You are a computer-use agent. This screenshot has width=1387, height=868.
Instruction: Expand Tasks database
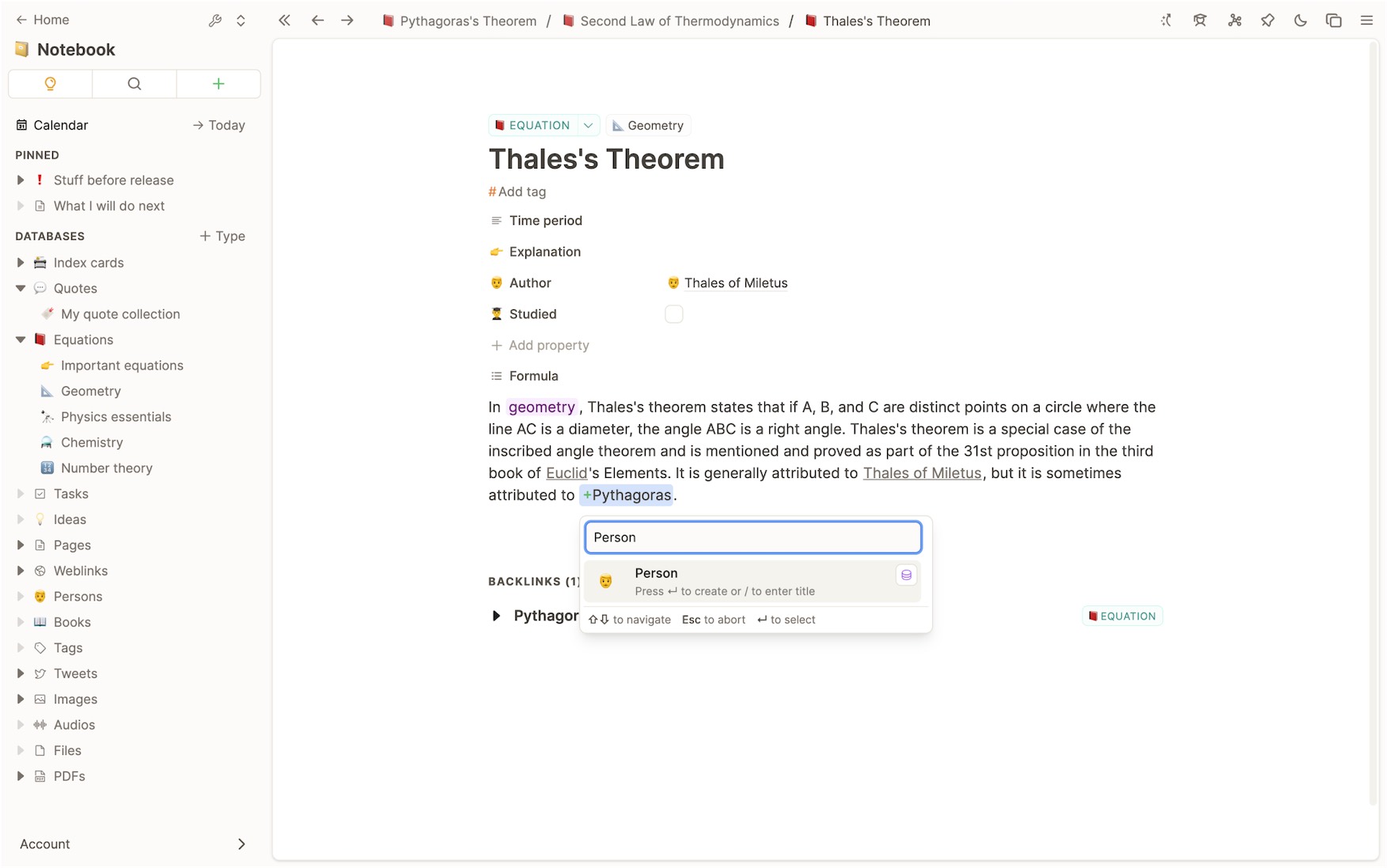pyautogui.click(x=21, y=494)
